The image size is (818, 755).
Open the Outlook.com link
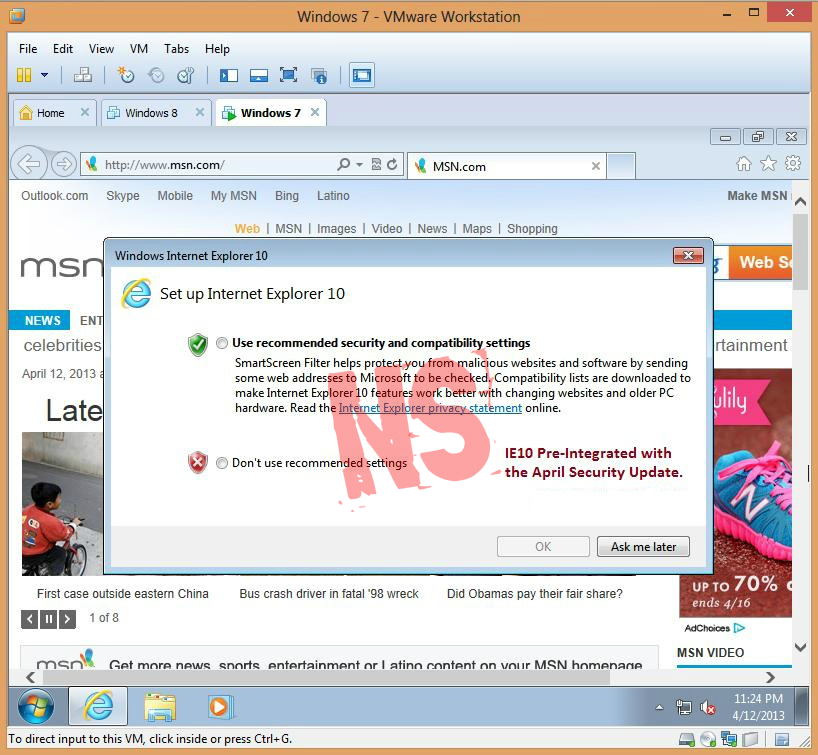(x=54, y=196)
